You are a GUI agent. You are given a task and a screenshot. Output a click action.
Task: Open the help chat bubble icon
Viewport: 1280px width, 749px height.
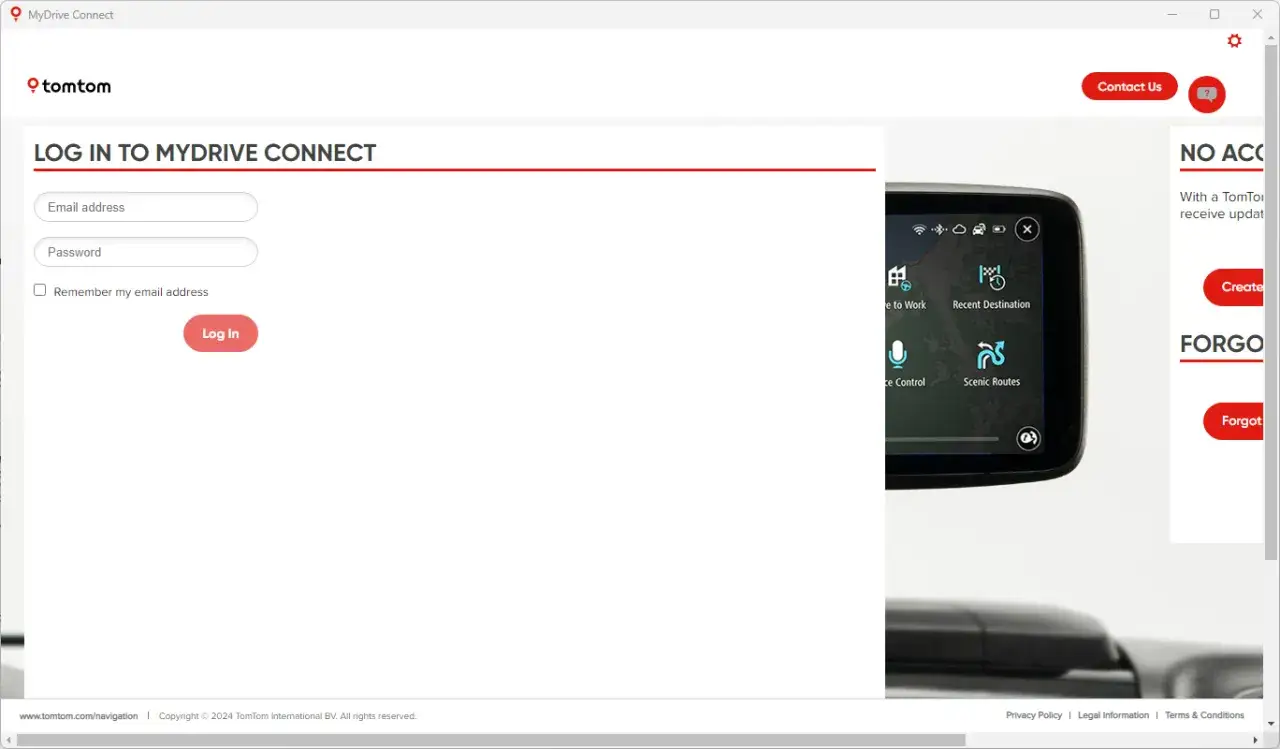1206,94
